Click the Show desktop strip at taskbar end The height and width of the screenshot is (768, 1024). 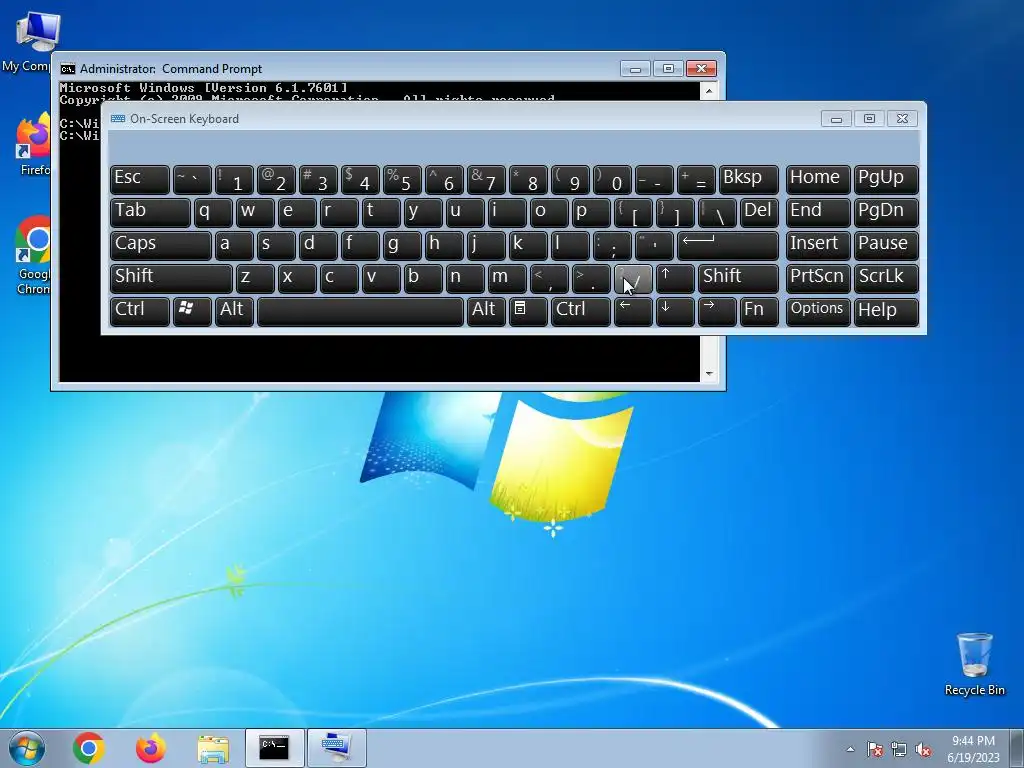[x=1017, y=748]
